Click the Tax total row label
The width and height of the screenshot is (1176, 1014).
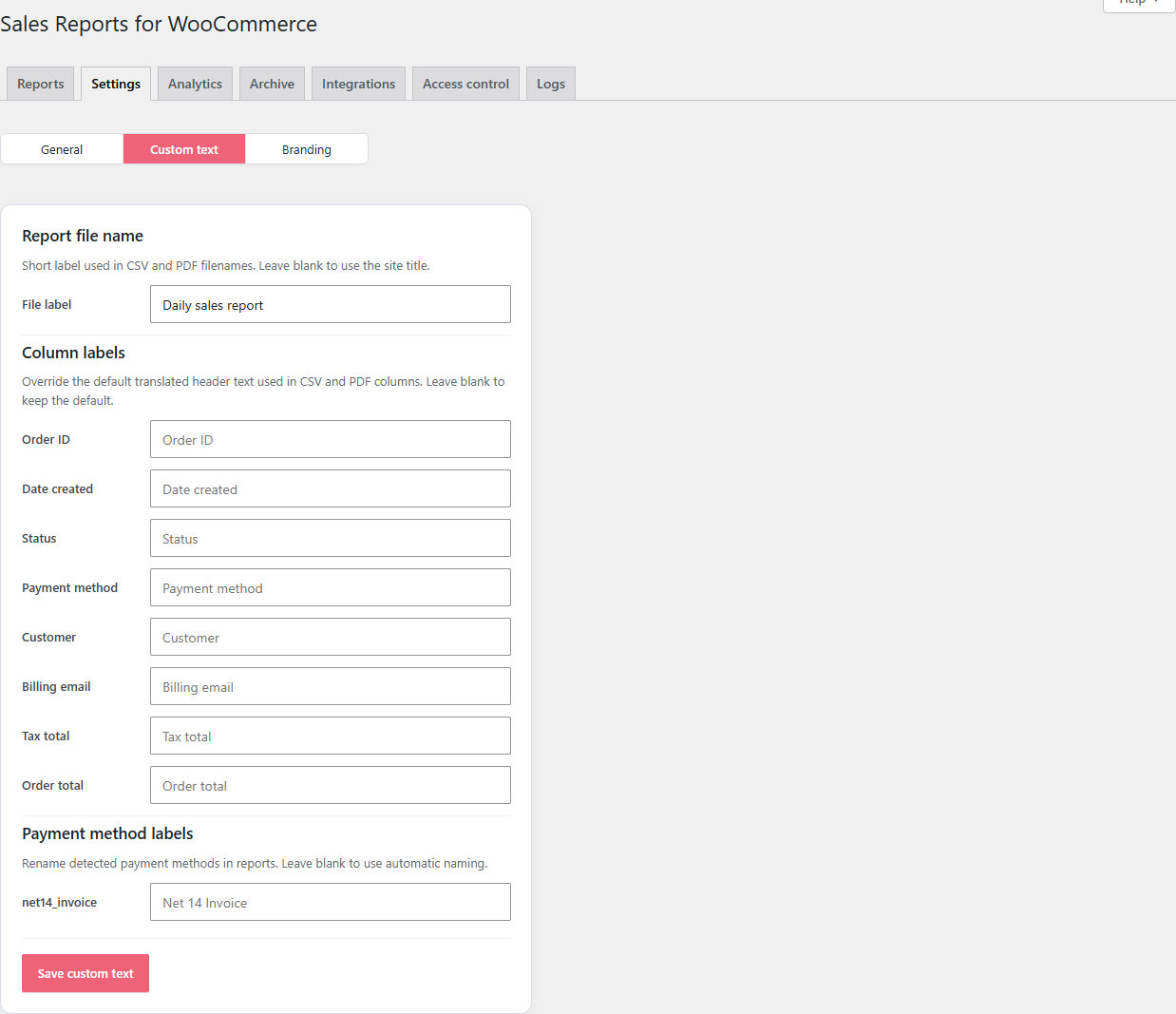click(x=46, y=736)
